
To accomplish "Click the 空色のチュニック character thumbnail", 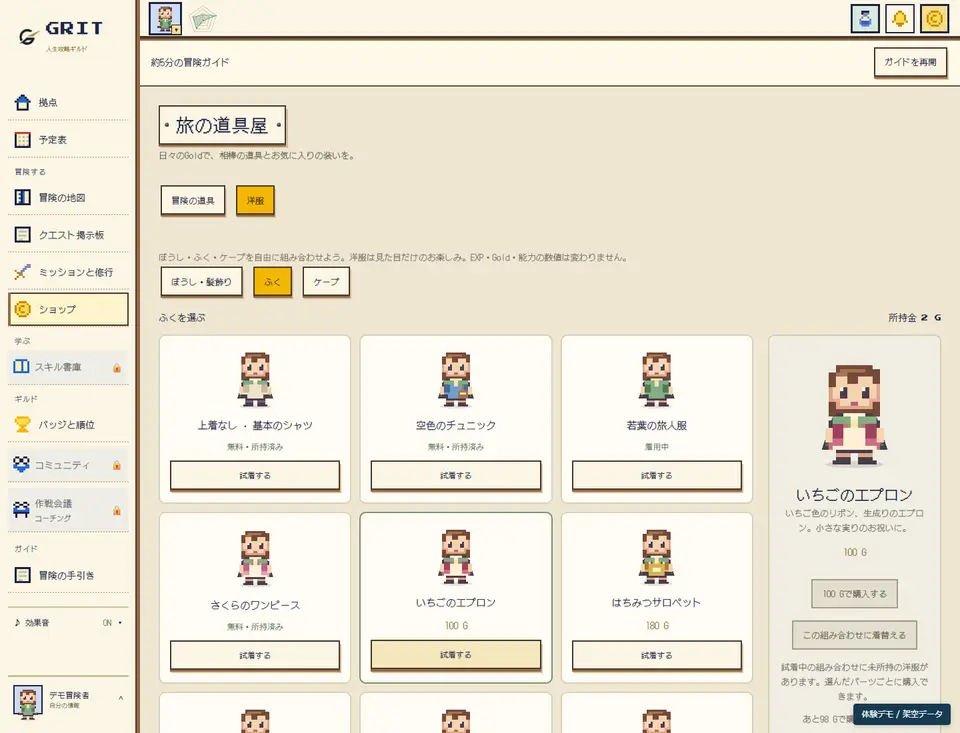I will (x=456, y=380).
